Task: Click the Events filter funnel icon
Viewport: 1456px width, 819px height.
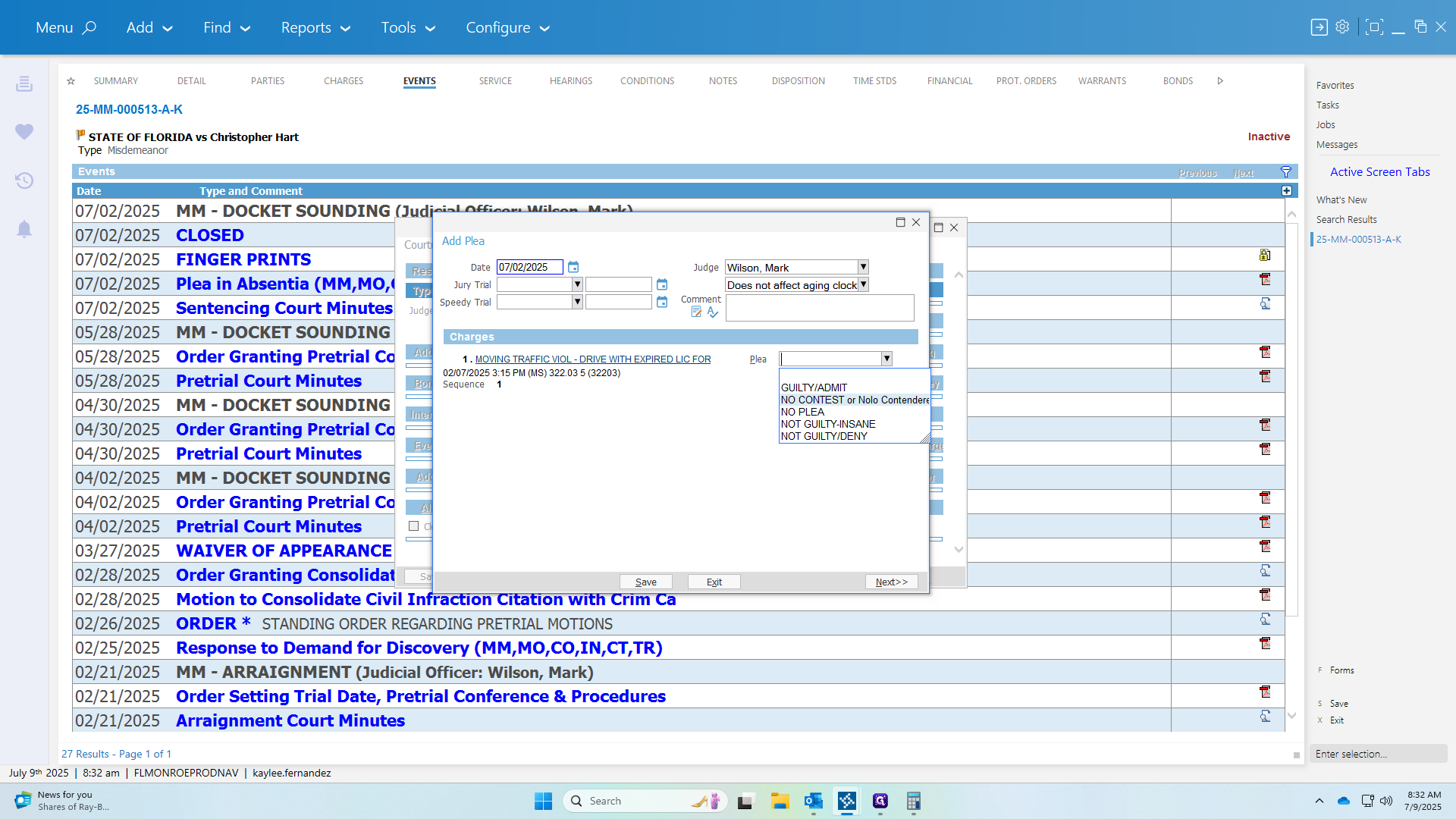Action: (x=1286, y=172)
